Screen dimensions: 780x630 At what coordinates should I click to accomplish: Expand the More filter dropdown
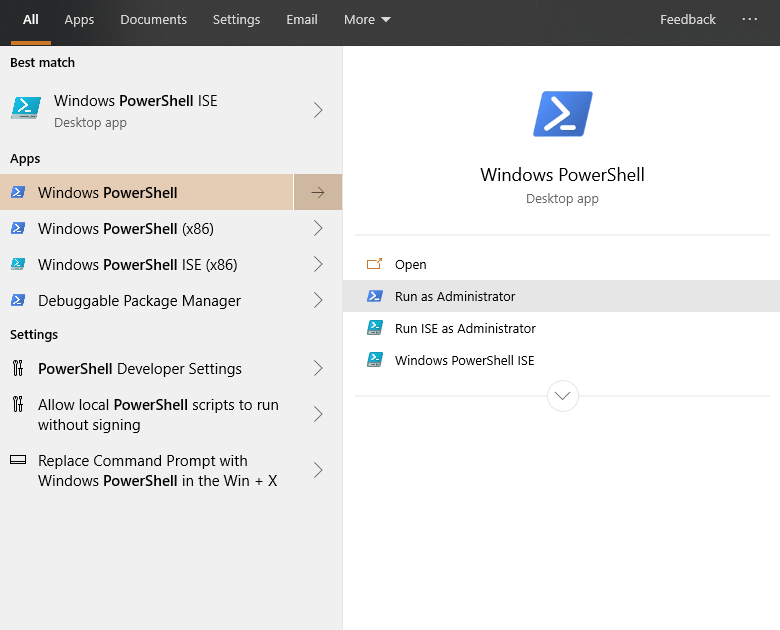tap(367, 19)
